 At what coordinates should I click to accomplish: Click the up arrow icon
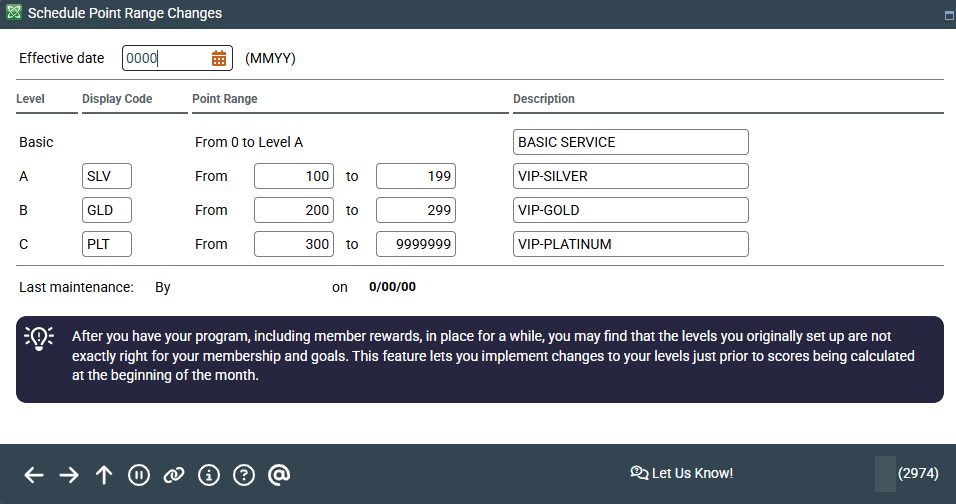(x=104, y=475)
